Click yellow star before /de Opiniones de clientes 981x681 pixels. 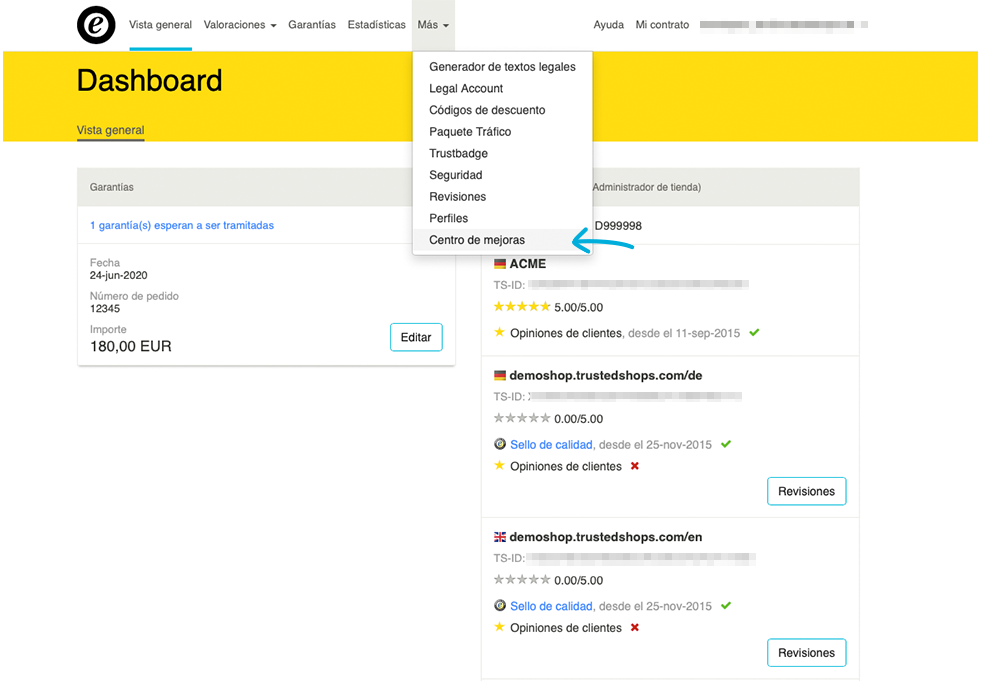(x=499, y=465)
